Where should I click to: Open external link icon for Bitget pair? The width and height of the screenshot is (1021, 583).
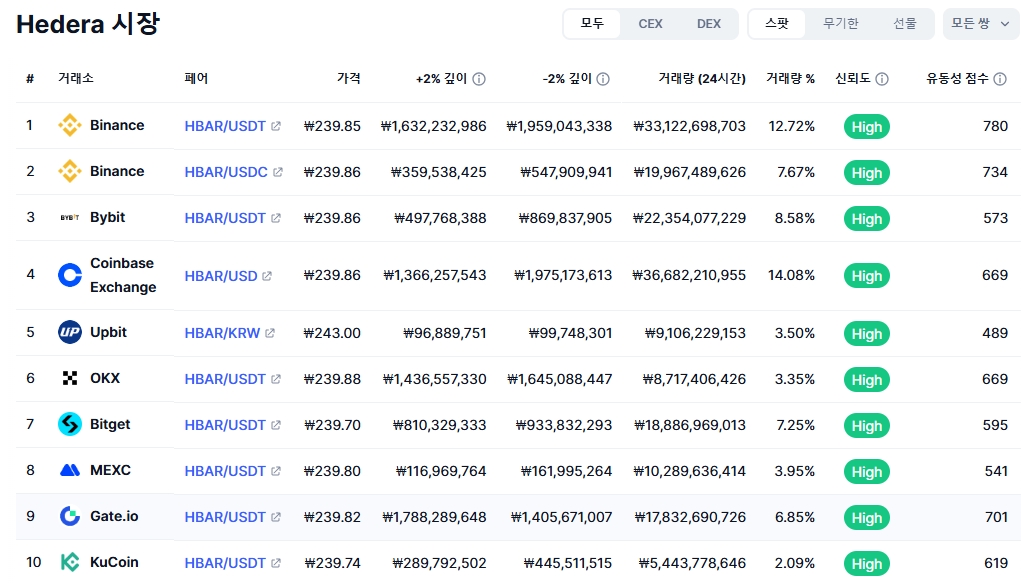pos(276,425)
